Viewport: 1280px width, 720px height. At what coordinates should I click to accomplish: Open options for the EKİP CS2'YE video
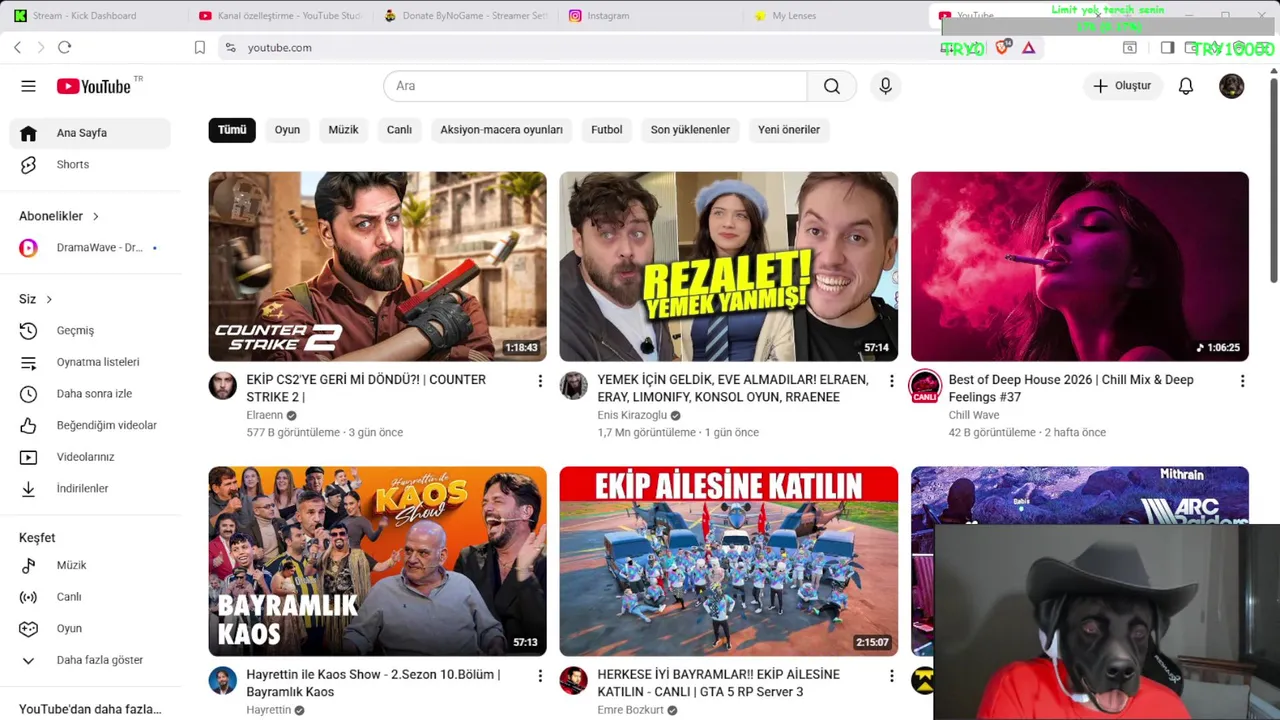(x=540, y=381)
